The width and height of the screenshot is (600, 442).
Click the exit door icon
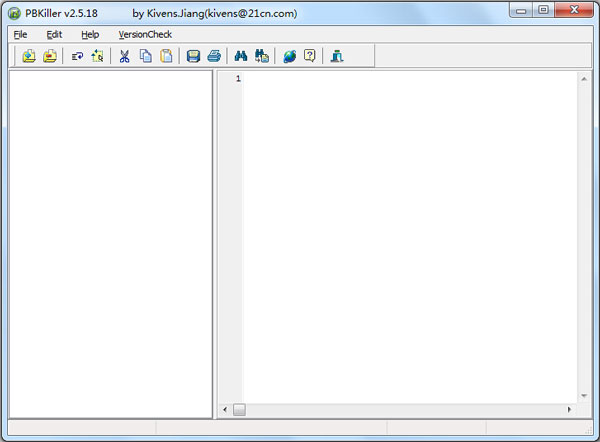pos(337,56)
